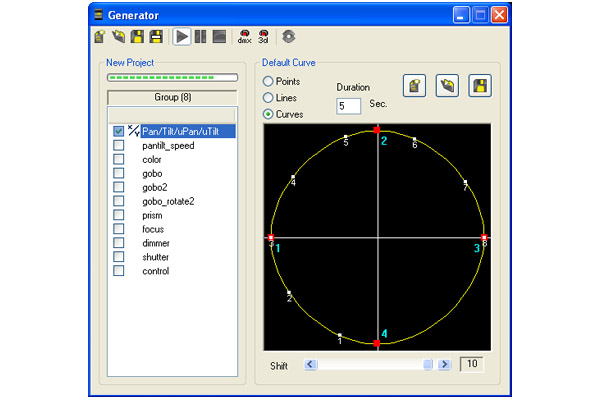Stop the generator playback
The width and height of the screenshot is (600, 400).
(219, 37)
